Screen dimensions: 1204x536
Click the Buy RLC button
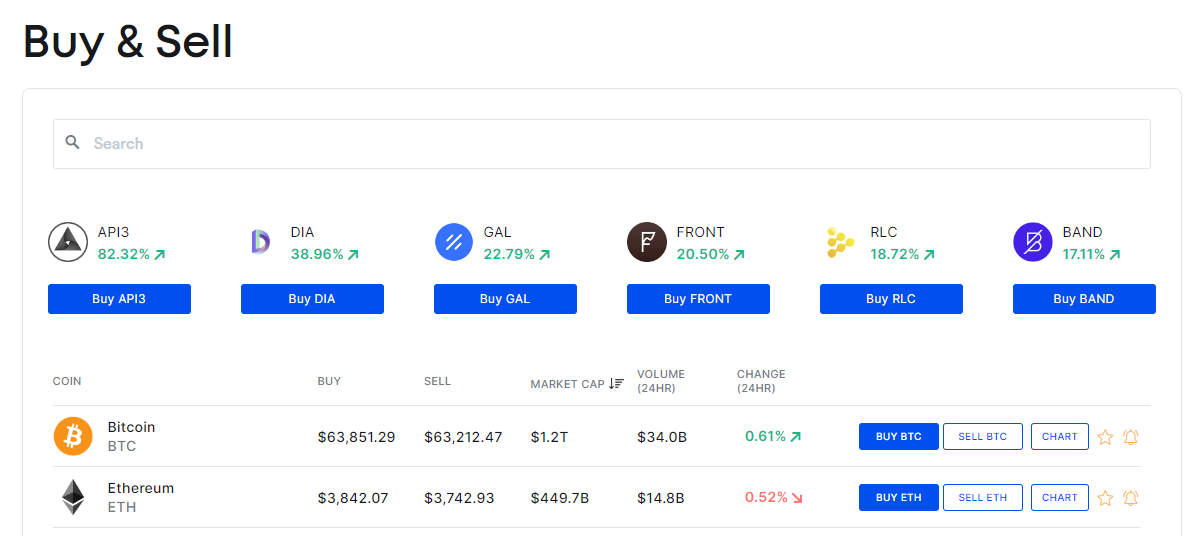(891, 299)
